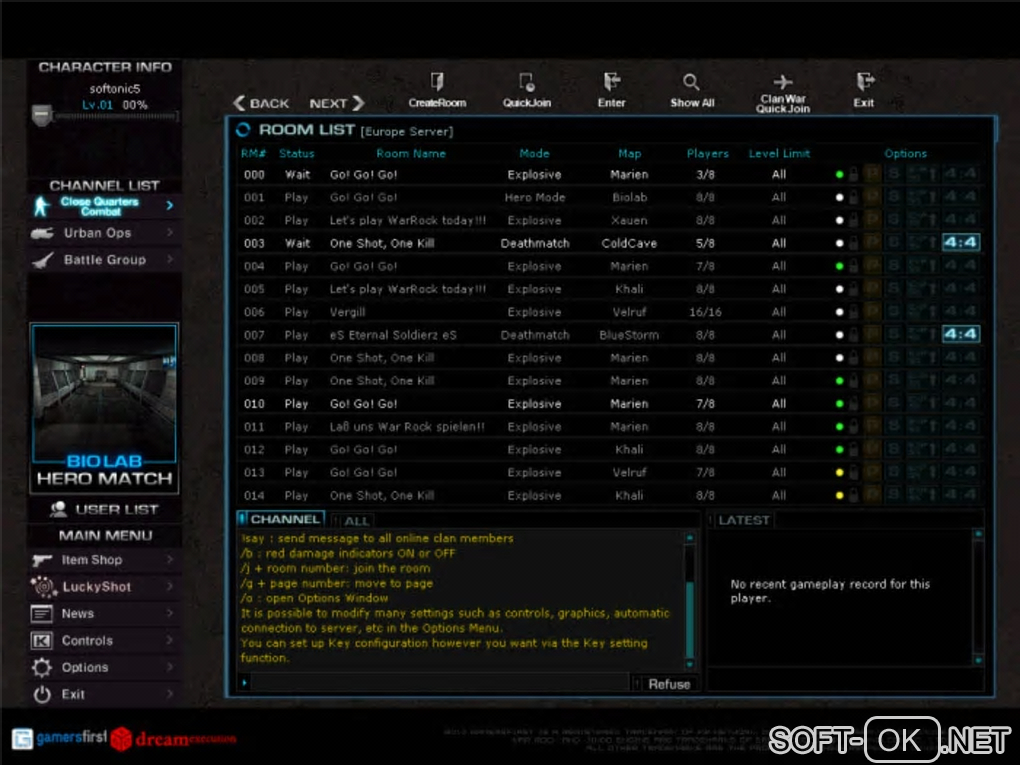Click the USER LIST person icon

pyautogui.click(x=59, y=509)
